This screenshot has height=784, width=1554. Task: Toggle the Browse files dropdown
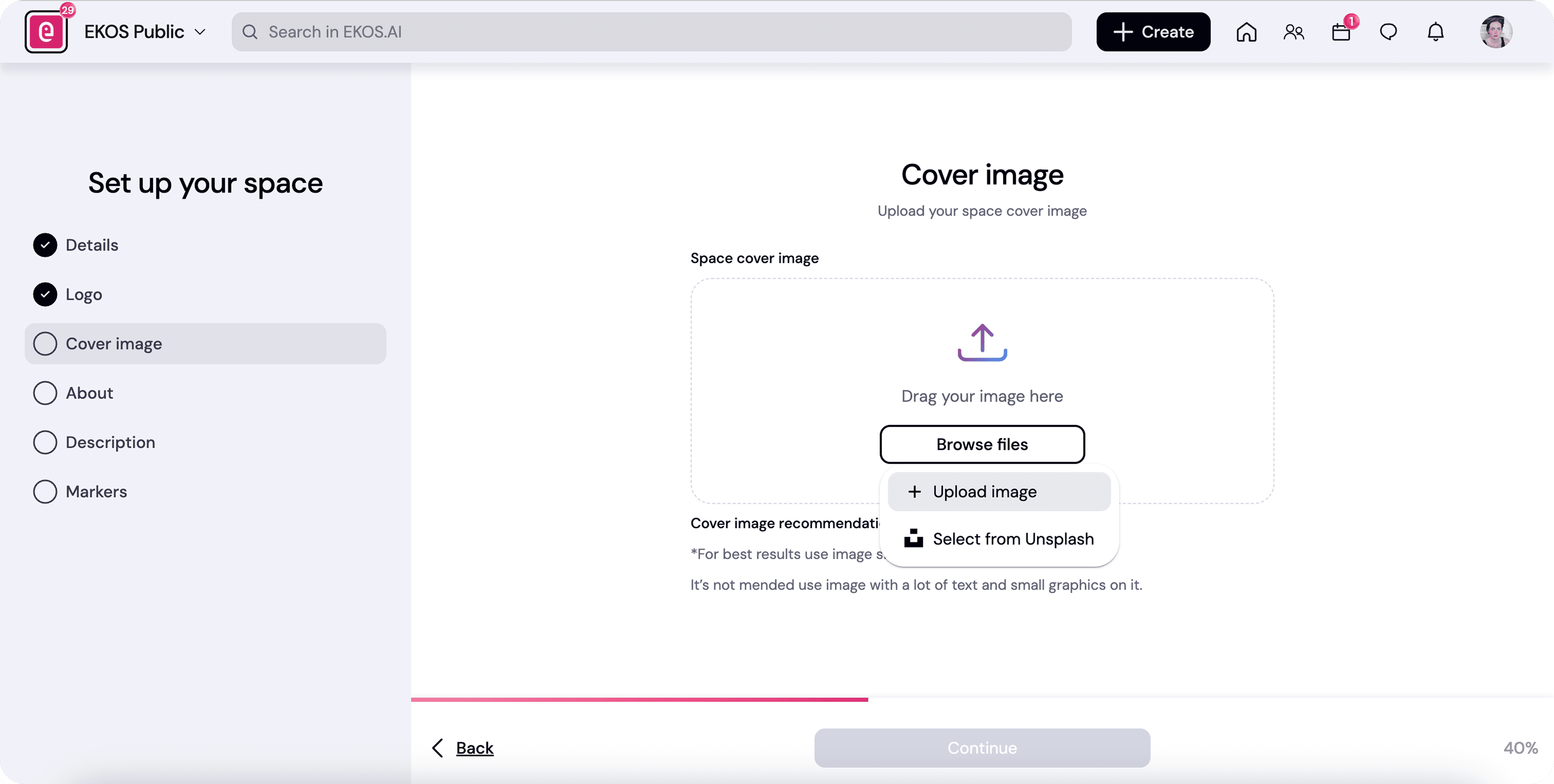point(982,444)
